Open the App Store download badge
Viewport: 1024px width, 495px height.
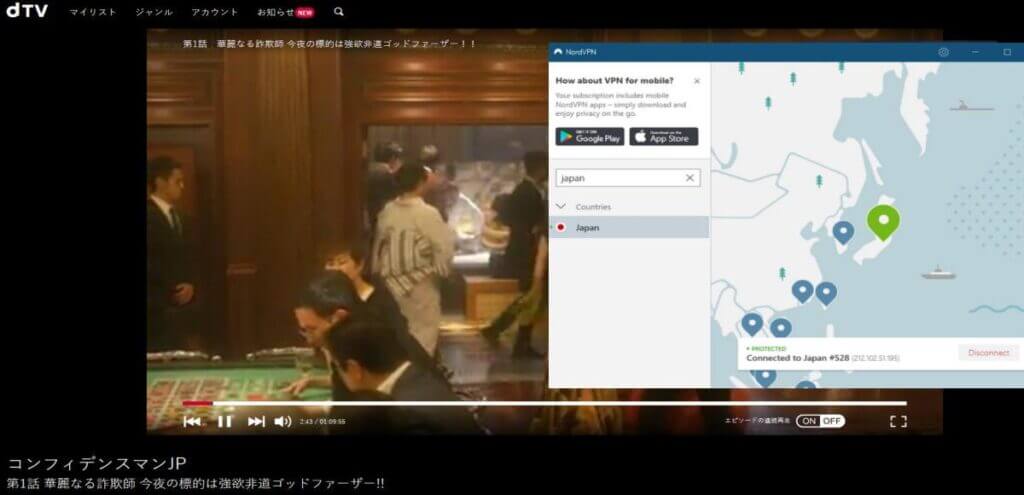(x=664, y=136)
